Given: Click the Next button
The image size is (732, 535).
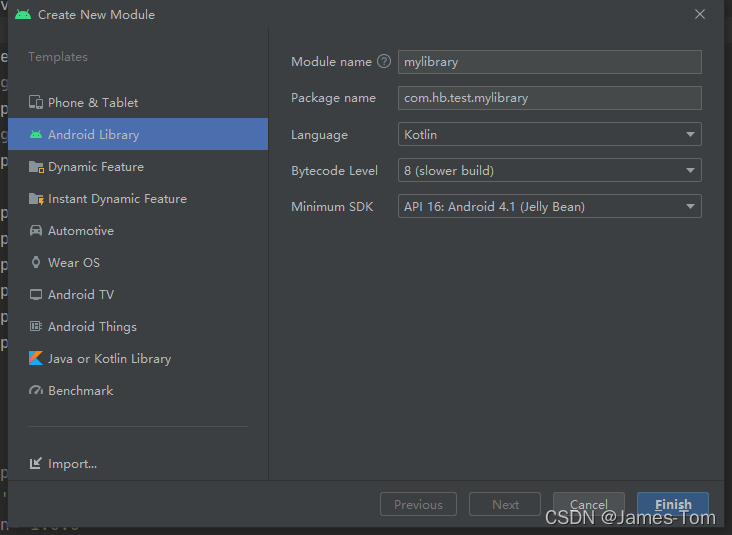Looking at the screenshot, I should tap(505, 504).
